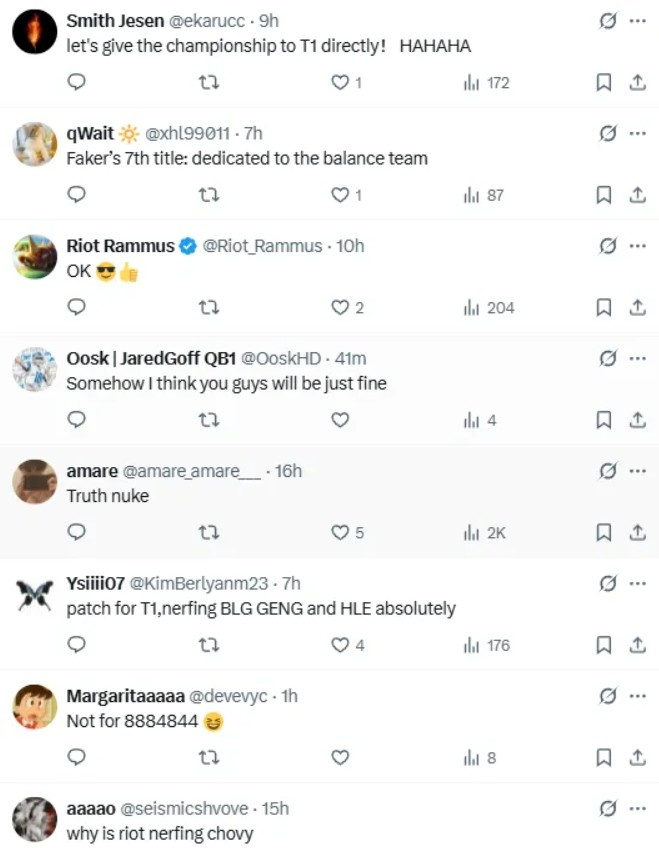
Task: Open Ysiiii07's butterfly avatar
Action: coord(35,595)
